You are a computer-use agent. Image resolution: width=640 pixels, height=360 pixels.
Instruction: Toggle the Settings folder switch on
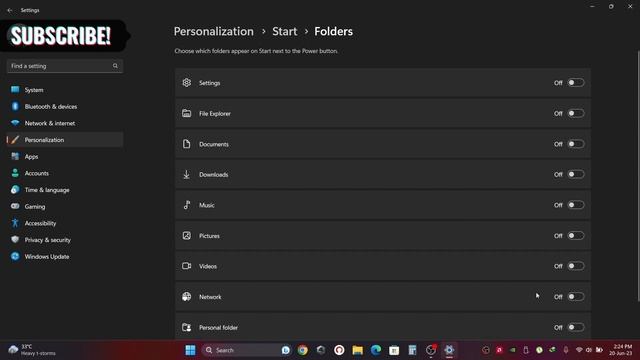coord(576,83)
